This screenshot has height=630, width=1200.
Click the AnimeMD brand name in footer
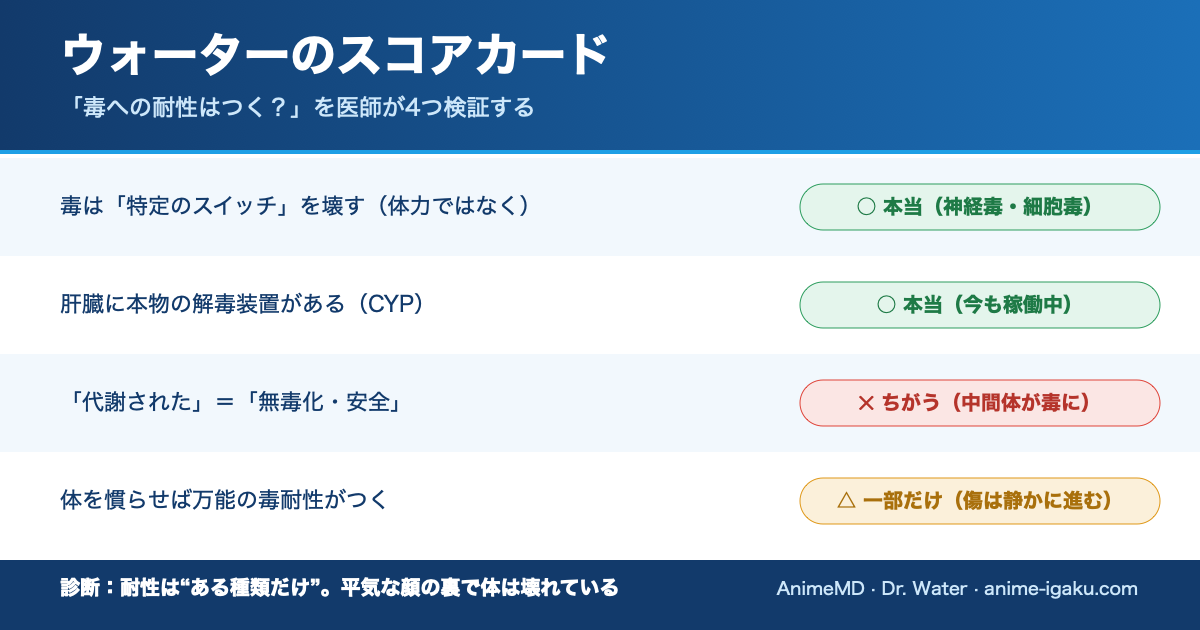(x=820, y=589)
